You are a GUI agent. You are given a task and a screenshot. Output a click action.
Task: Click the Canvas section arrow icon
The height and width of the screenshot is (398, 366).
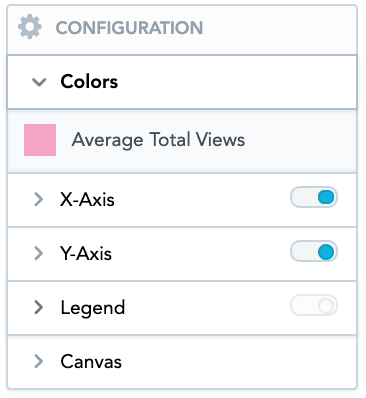(39, 361)
